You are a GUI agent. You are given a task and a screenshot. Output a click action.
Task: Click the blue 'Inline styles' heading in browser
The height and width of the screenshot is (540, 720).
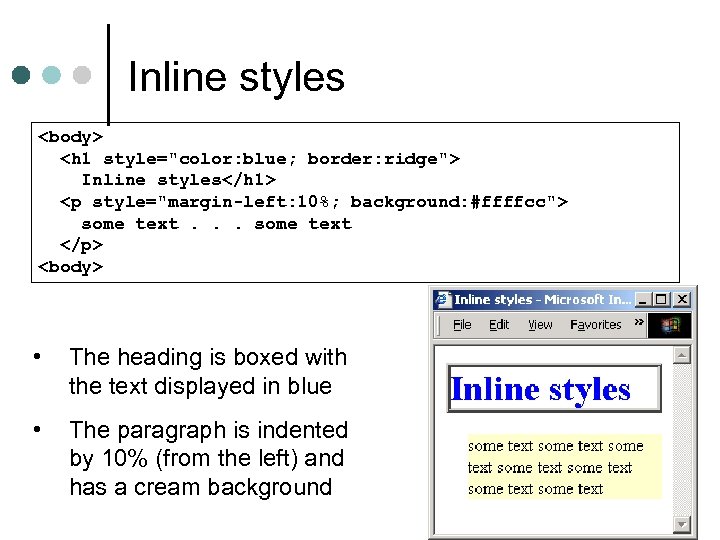[540, 389]
